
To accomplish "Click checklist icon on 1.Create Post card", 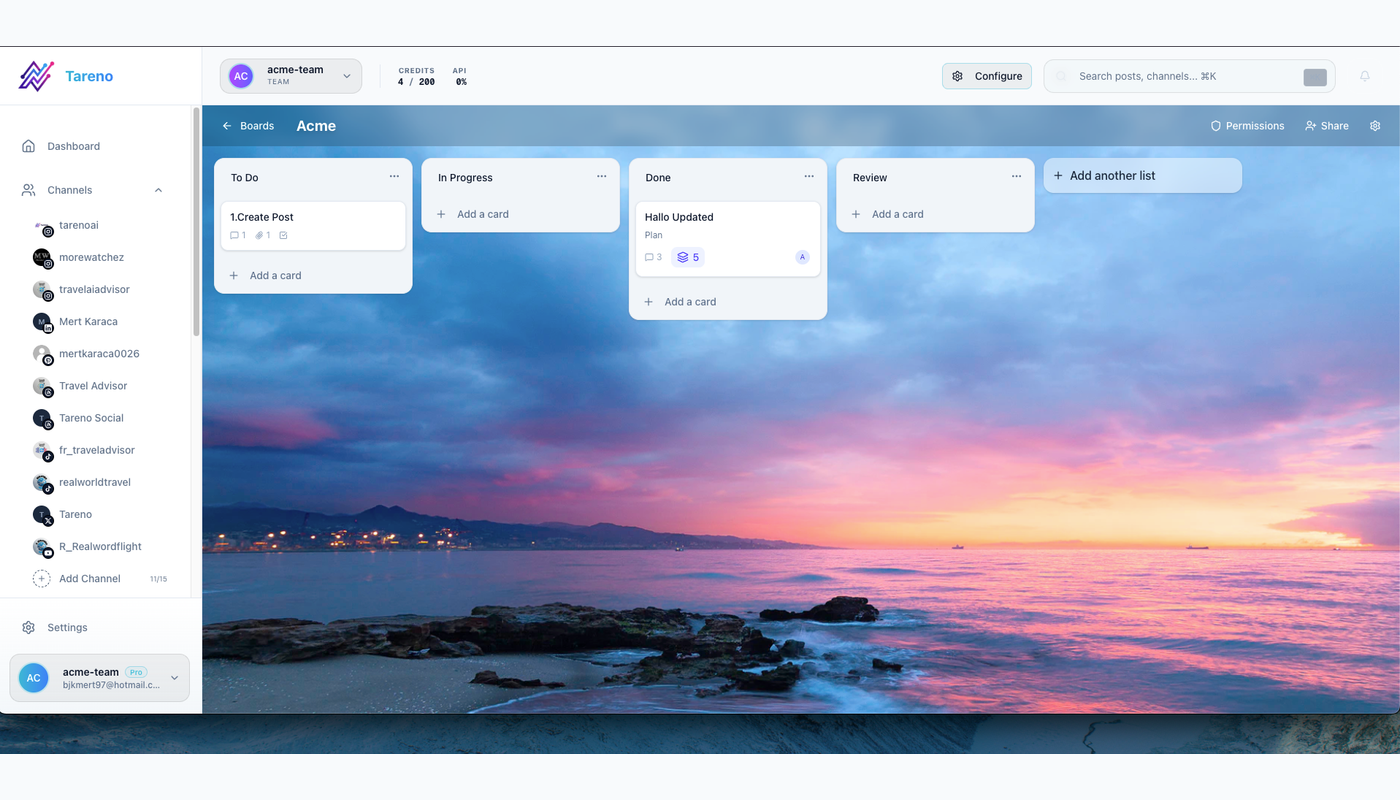I will point(283,236).
